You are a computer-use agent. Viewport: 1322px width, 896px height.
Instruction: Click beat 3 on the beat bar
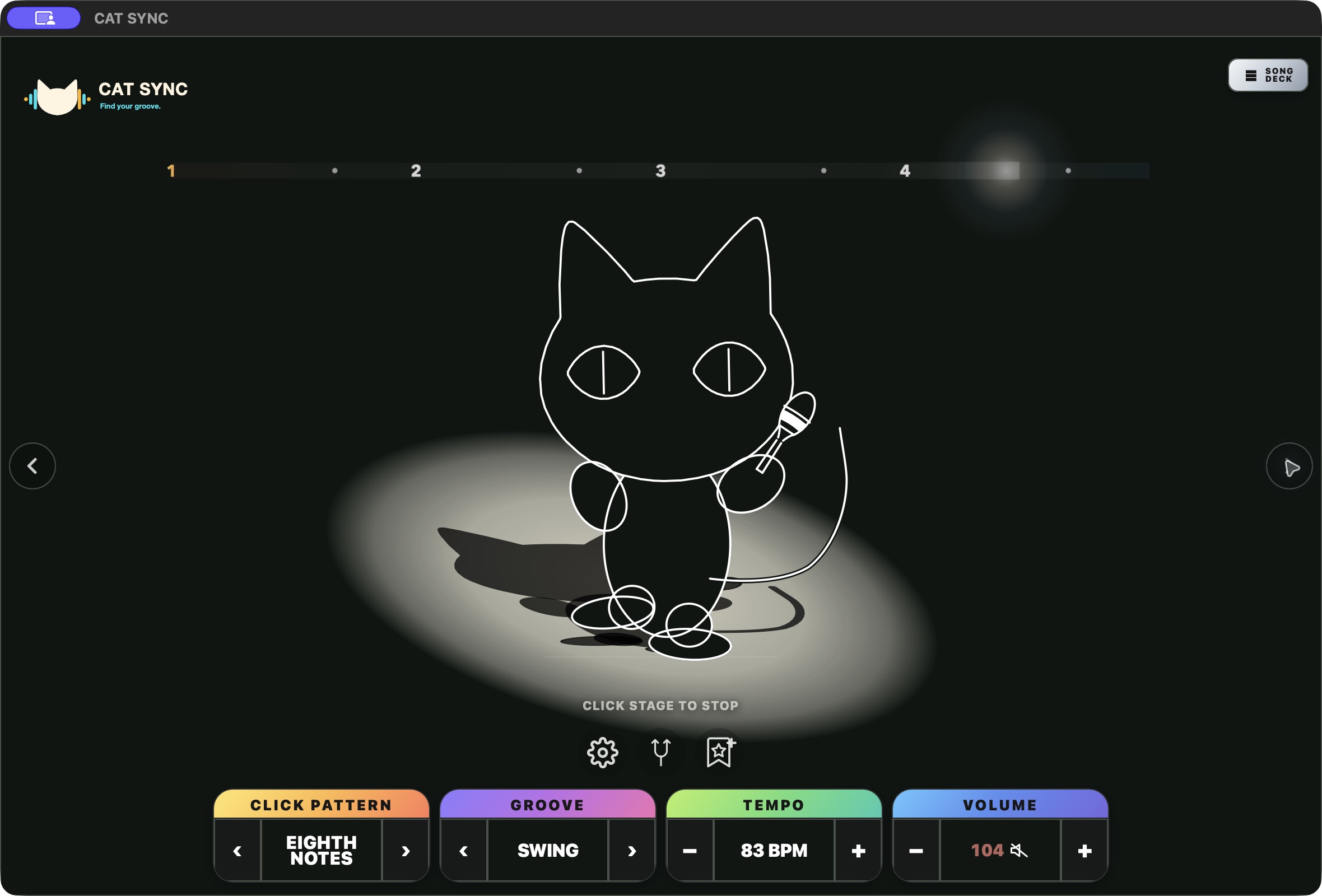pyautogui.click(x=660, y=171)
